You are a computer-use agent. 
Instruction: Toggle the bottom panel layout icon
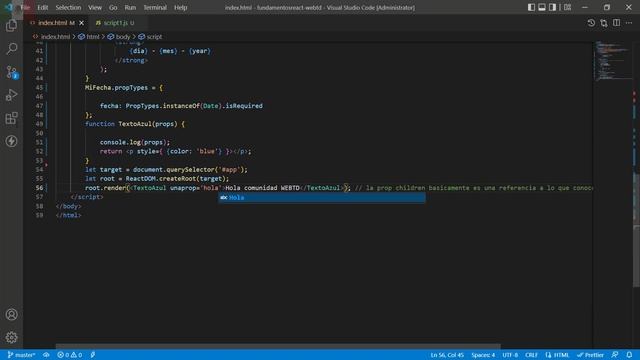point(542,7)
